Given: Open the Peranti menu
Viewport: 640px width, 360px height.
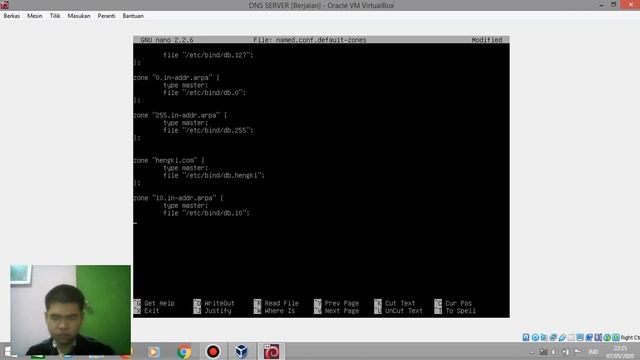Looking at the screenshot, I should 106,16.
